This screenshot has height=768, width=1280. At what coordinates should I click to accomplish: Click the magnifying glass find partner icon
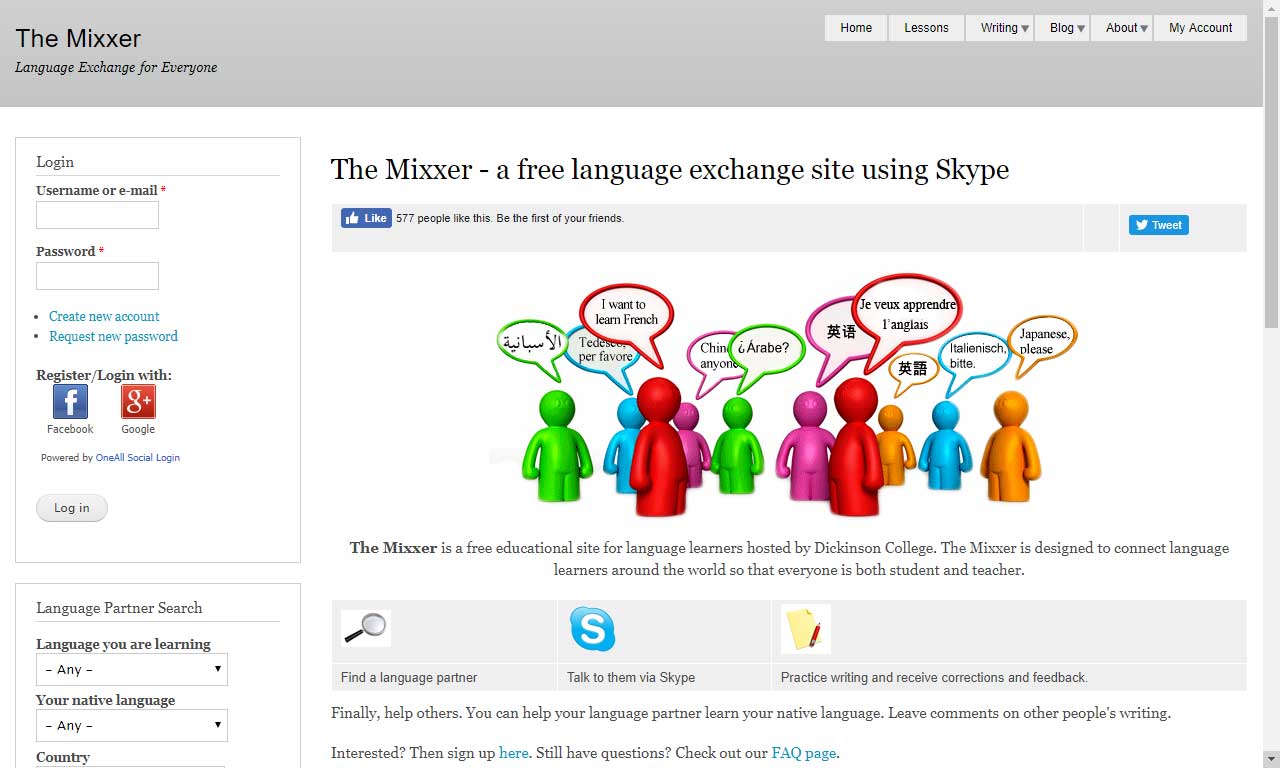point(366,628)
